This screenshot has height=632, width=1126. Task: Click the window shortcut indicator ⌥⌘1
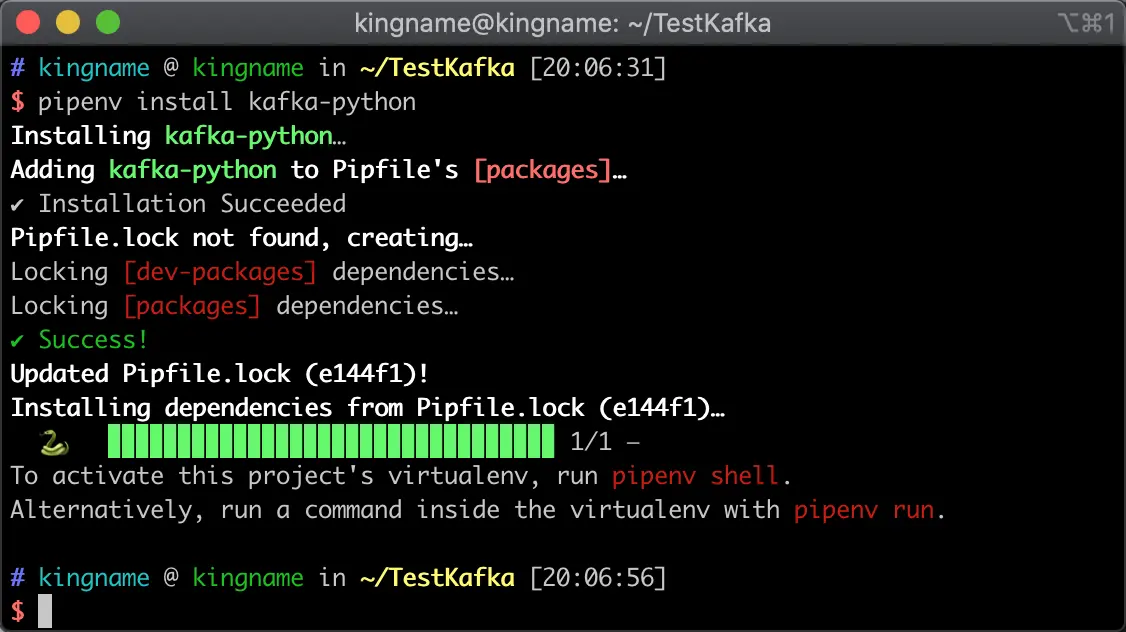(1087, 23)
